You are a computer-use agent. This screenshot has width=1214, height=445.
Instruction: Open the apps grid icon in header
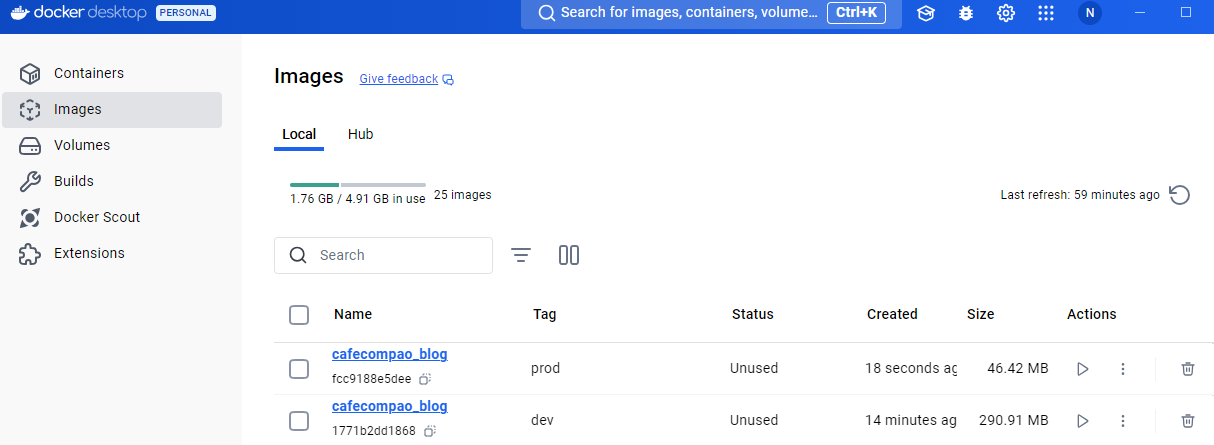coord(1046,13)
